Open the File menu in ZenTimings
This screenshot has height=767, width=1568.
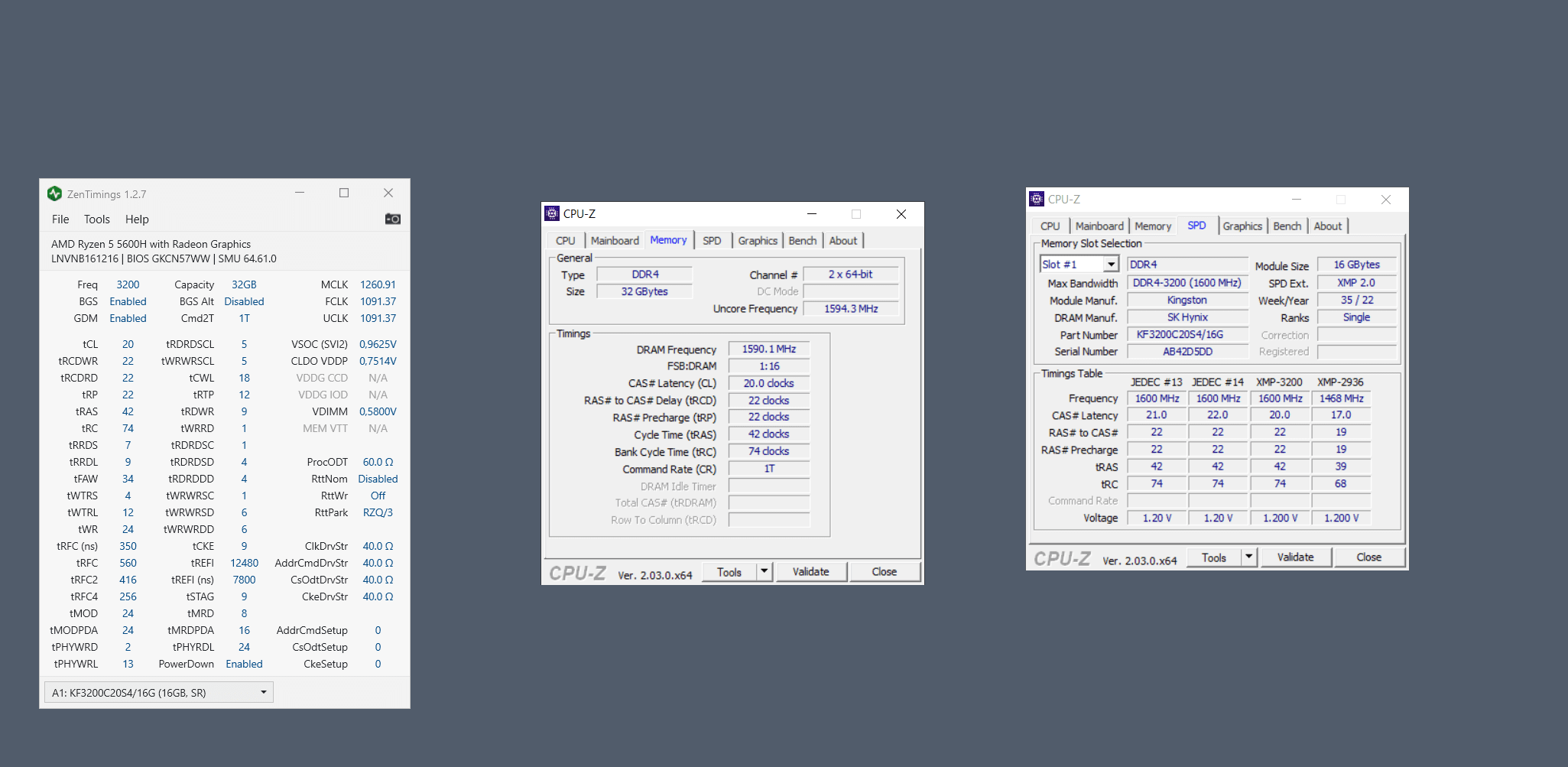(x=60, y=219)
